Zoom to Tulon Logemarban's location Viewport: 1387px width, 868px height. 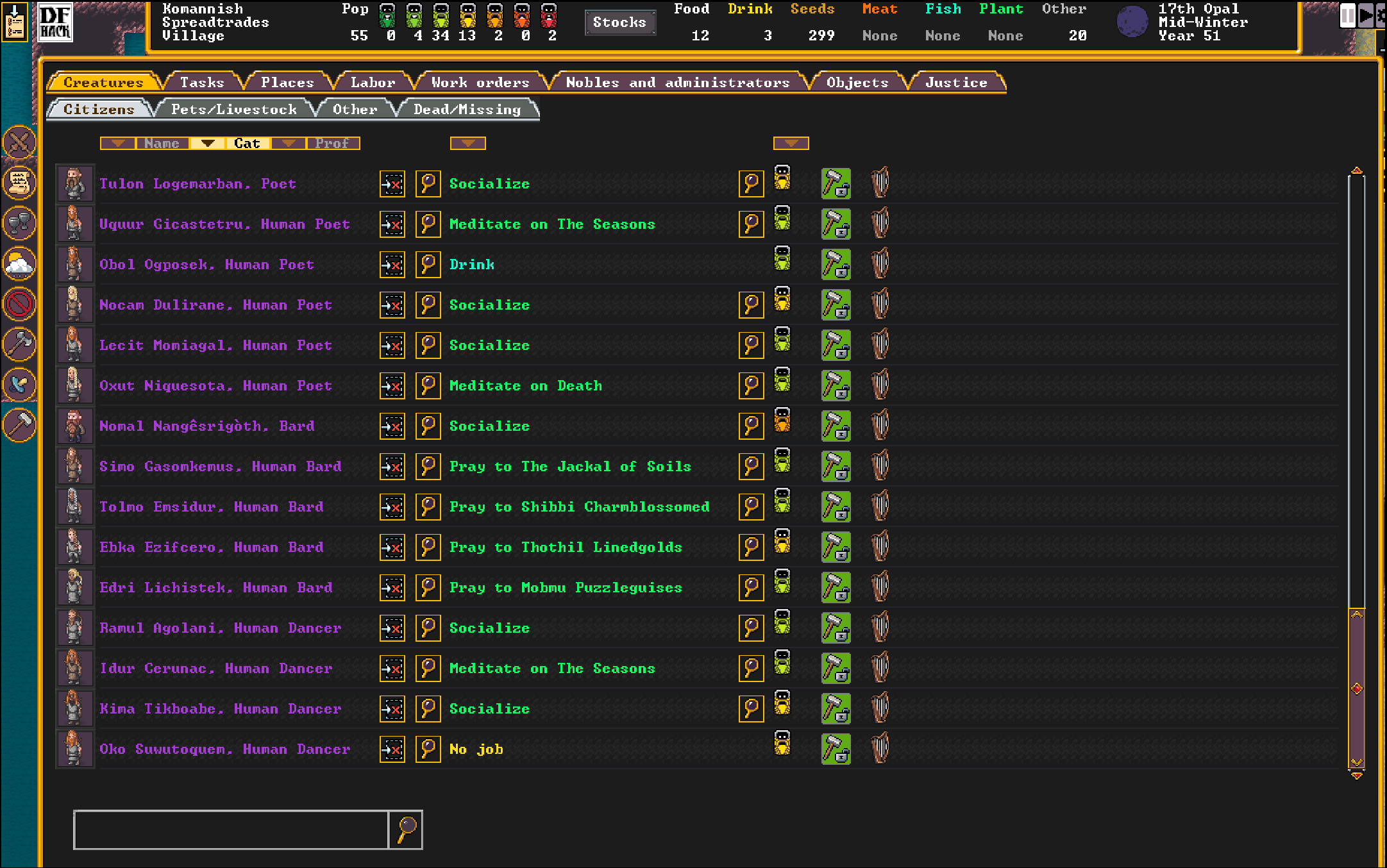428,184
